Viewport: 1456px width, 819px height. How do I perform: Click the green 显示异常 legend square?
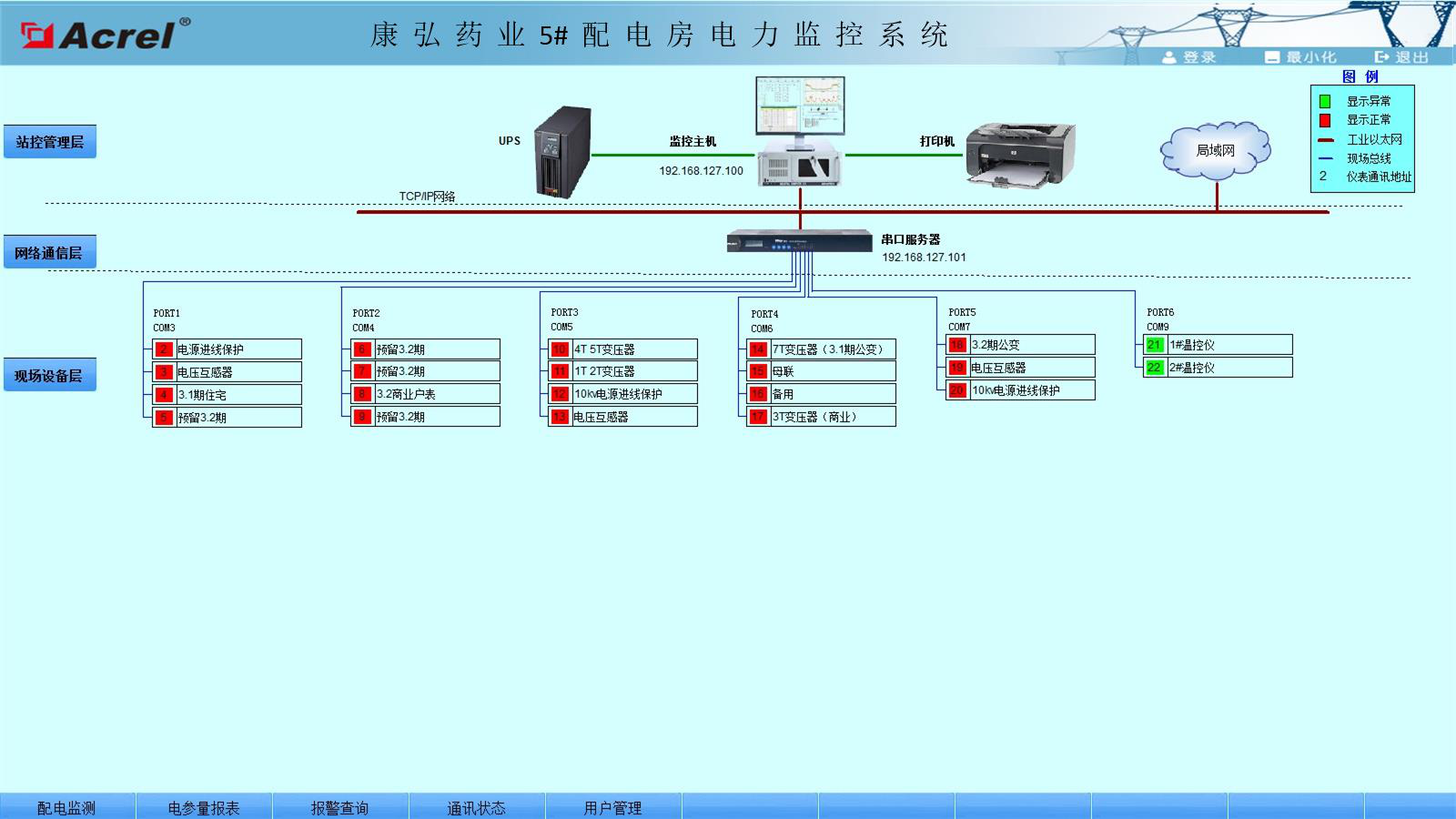1325,101
